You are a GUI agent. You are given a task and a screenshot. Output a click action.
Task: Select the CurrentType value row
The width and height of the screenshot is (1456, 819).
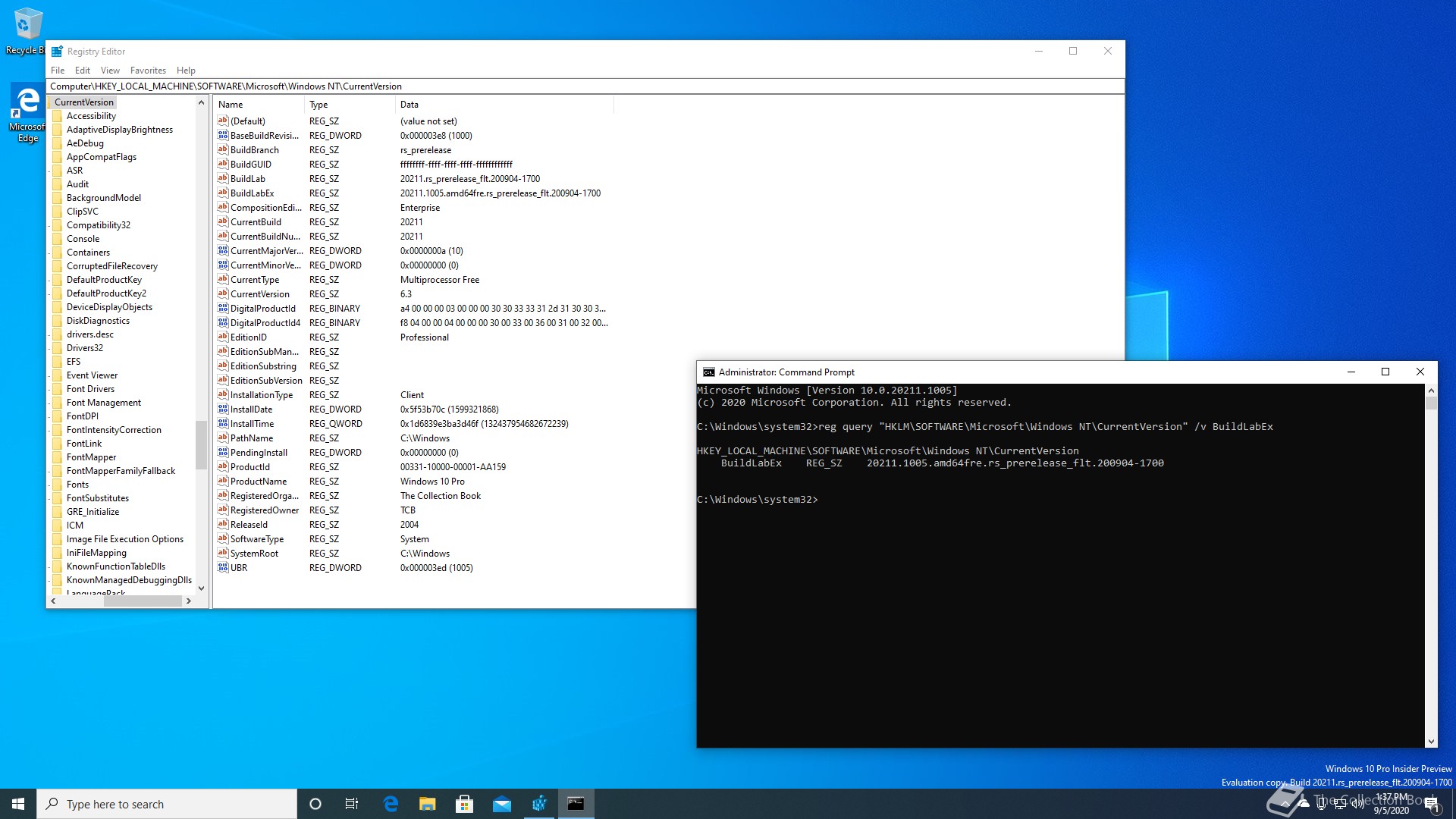(413, 280)
